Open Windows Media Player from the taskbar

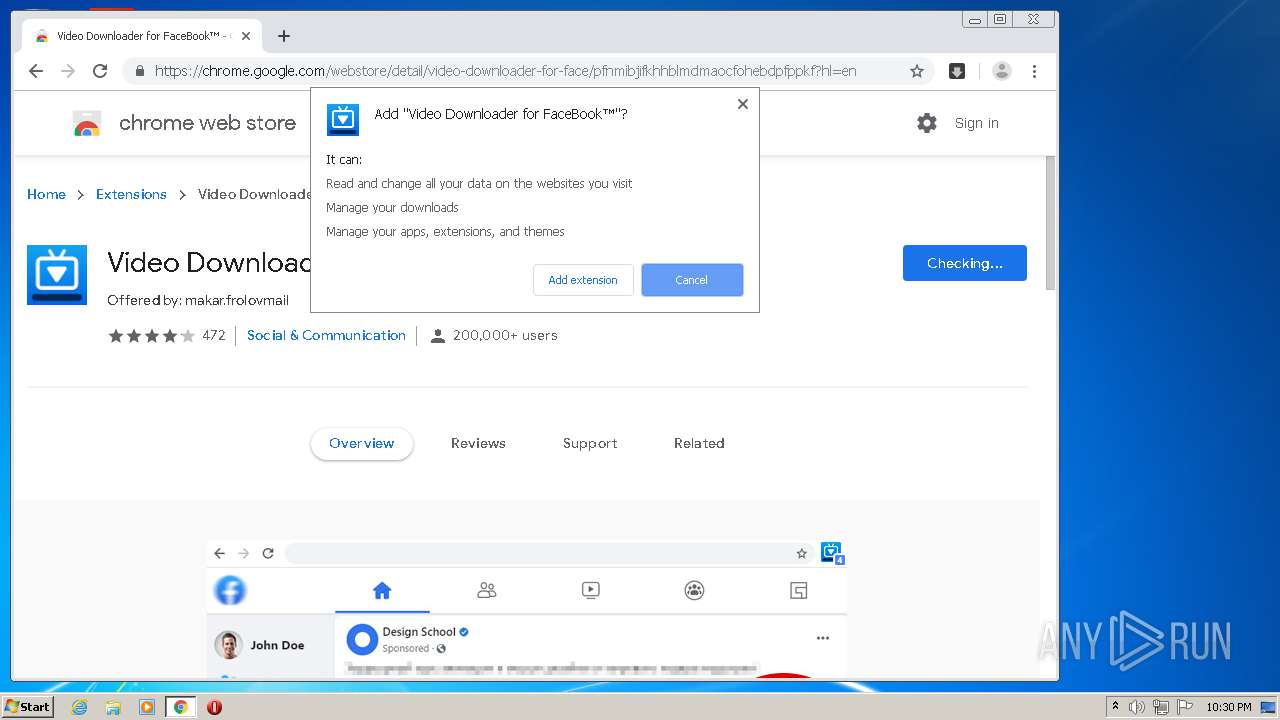click(147, 707)
